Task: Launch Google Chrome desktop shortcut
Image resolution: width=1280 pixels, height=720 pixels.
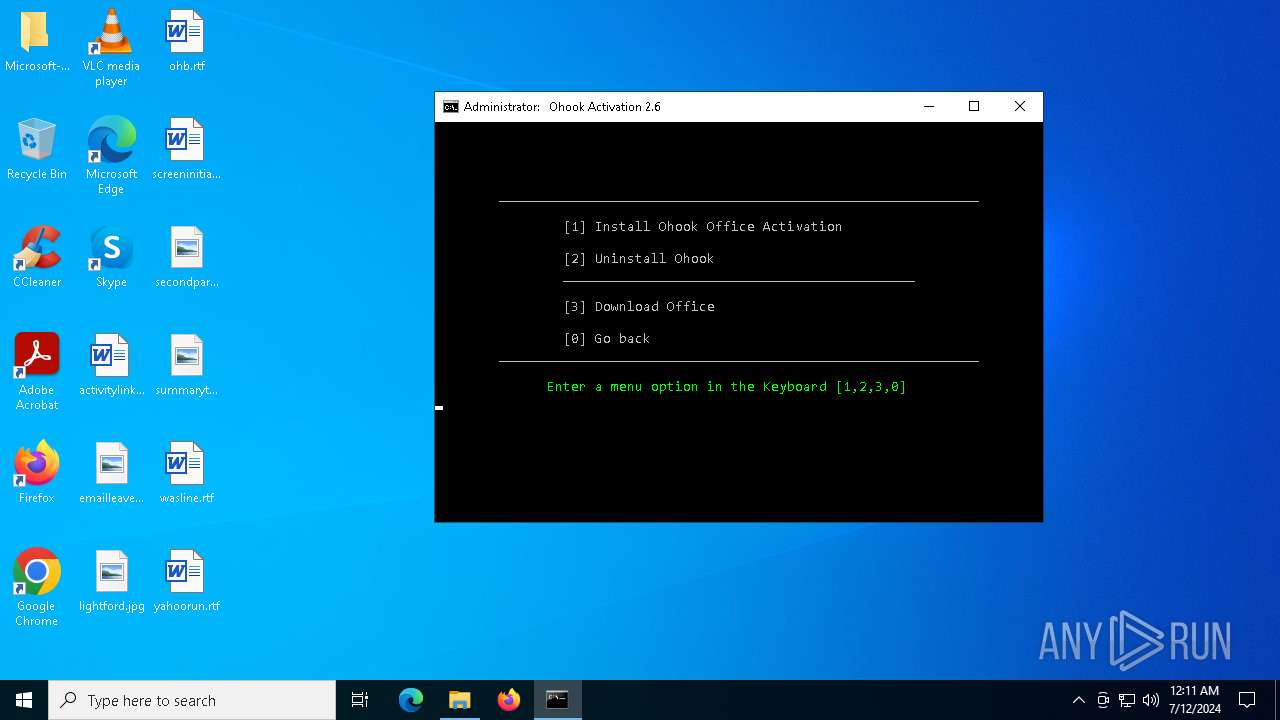Action: [37, 588]
